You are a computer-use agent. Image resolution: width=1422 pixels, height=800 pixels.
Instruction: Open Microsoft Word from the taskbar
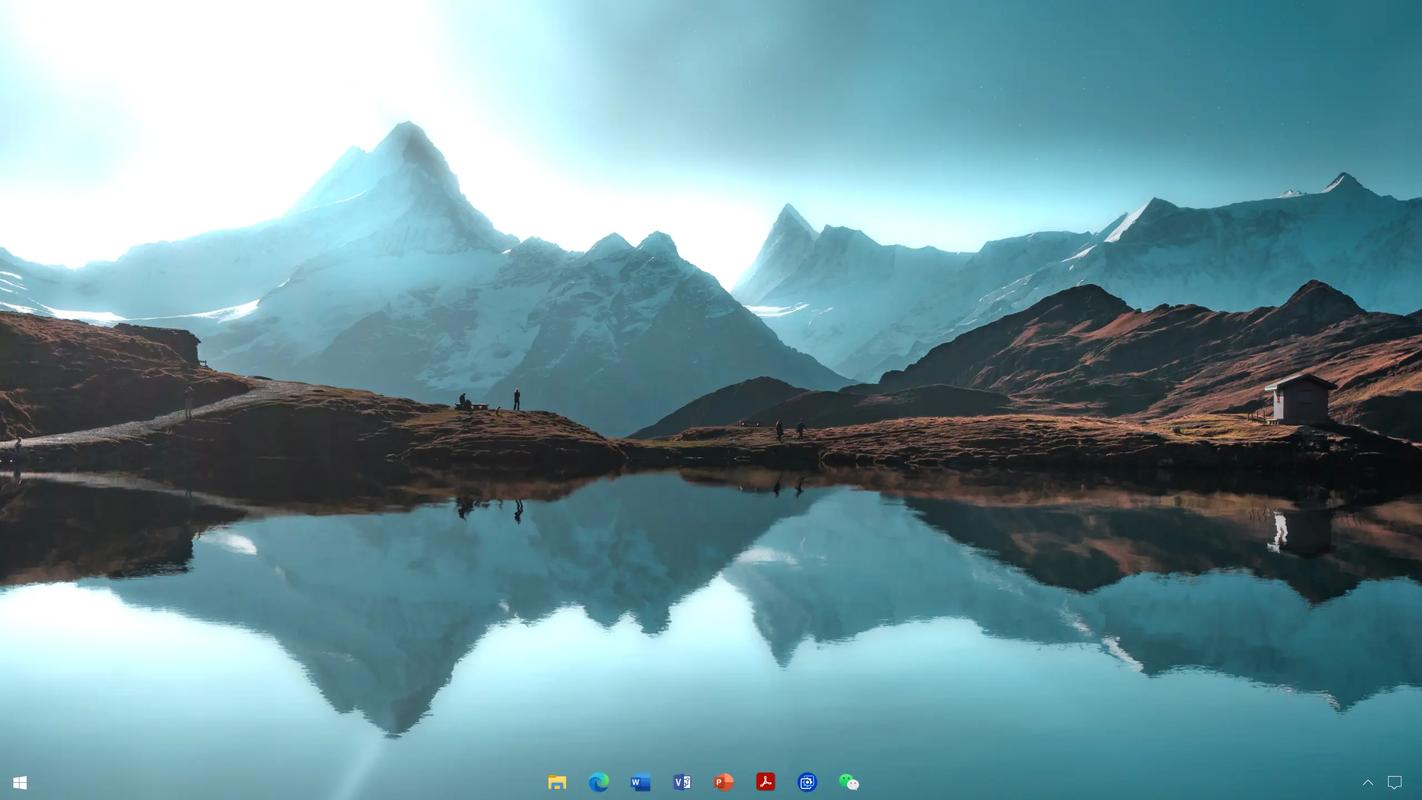click(640, 782)
